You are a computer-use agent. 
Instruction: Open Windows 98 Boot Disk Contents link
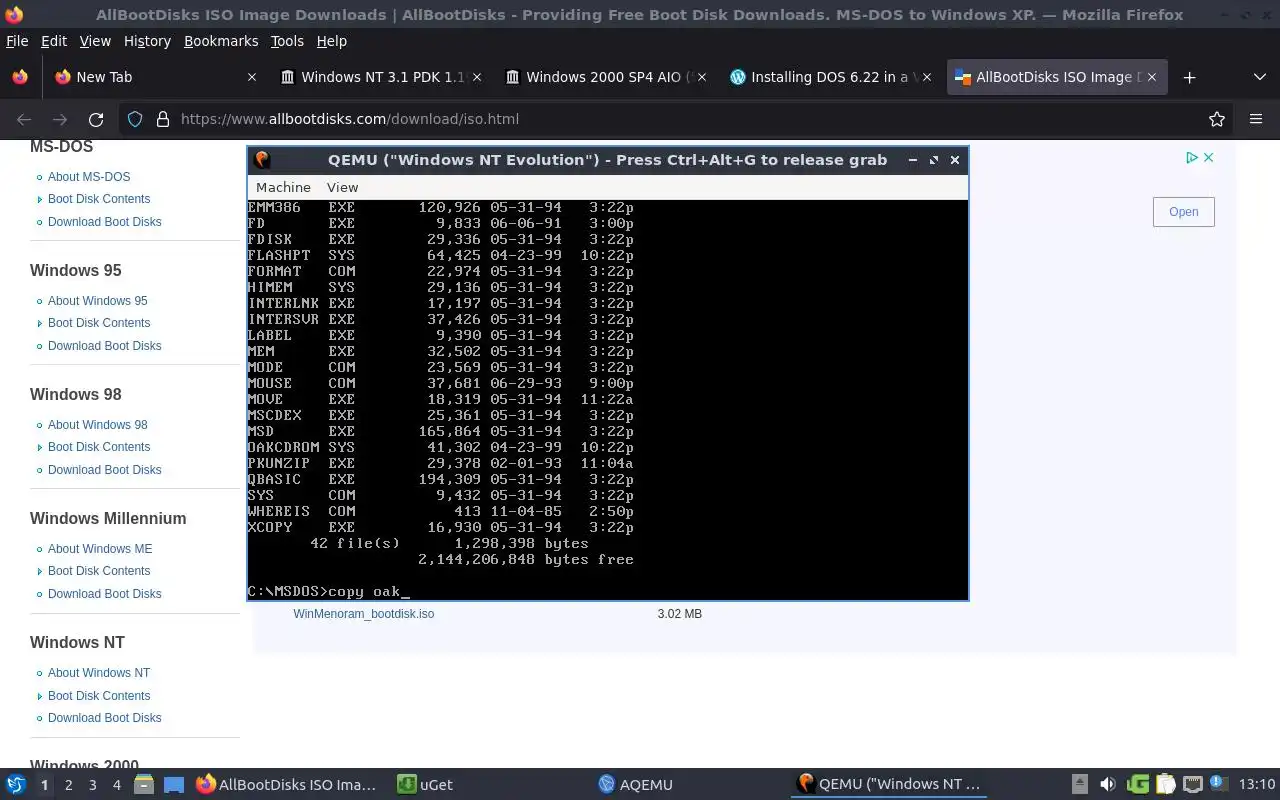pos(99,447)
